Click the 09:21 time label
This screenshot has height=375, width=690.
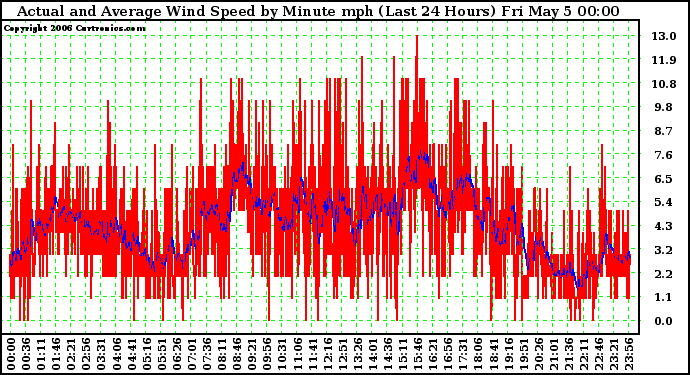click(252, 354)
